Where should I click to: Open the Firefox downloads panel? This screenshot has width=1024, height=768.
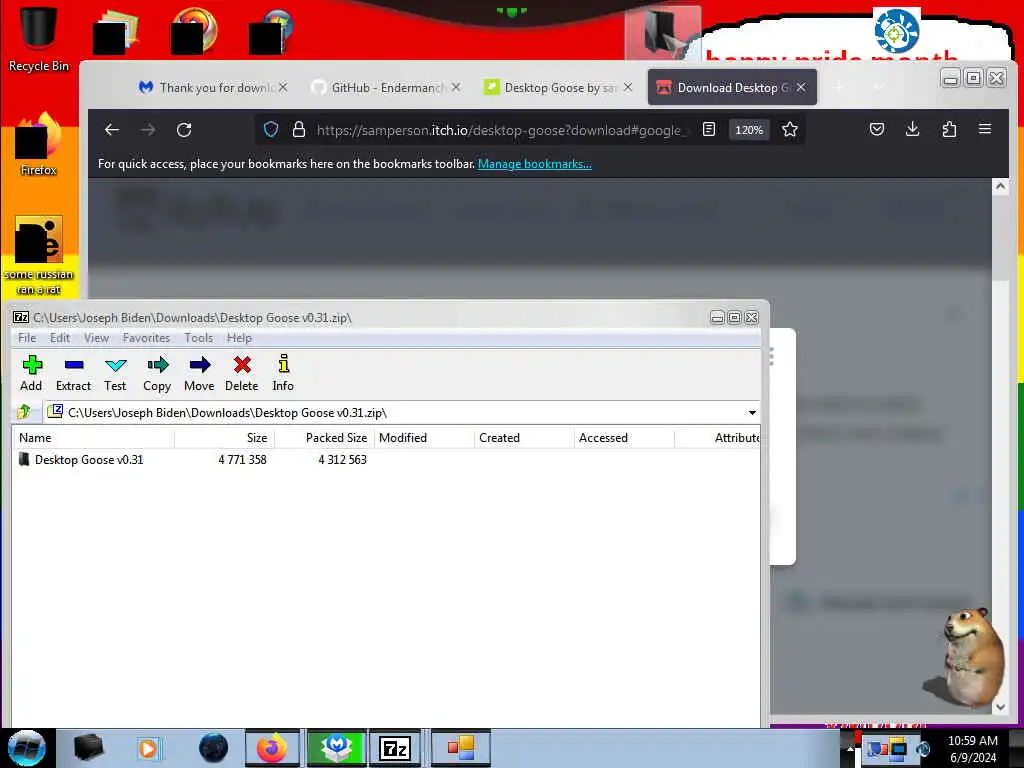click(913, 129)
